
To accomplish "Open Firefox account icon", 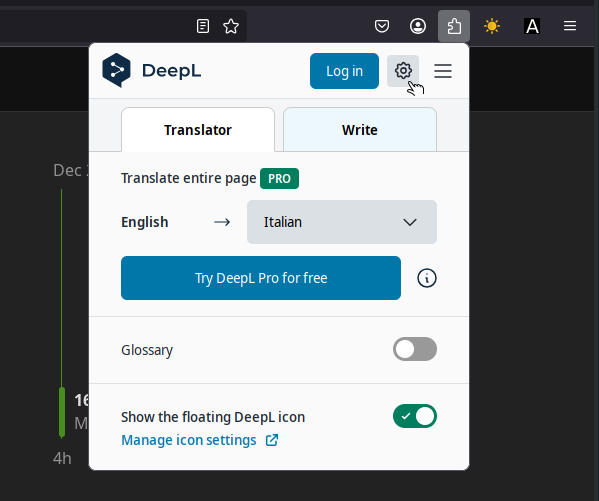I will point(418,26).
